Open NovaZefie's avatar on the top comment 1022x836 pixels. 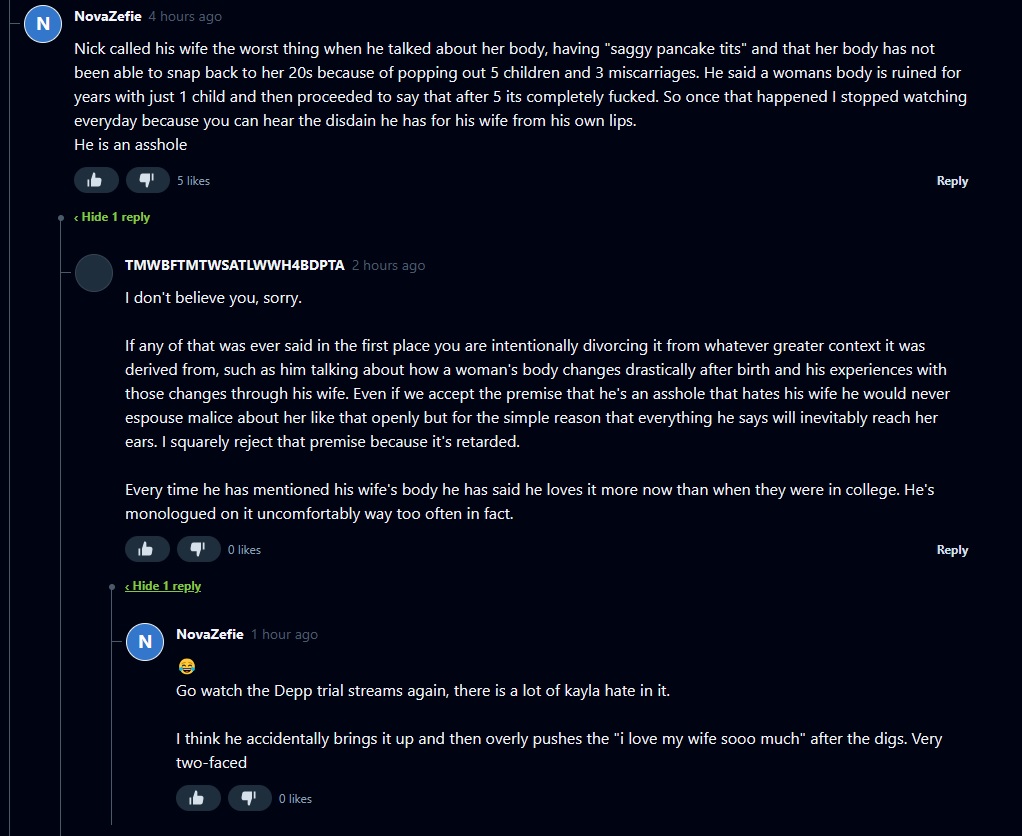coord(43,23)
